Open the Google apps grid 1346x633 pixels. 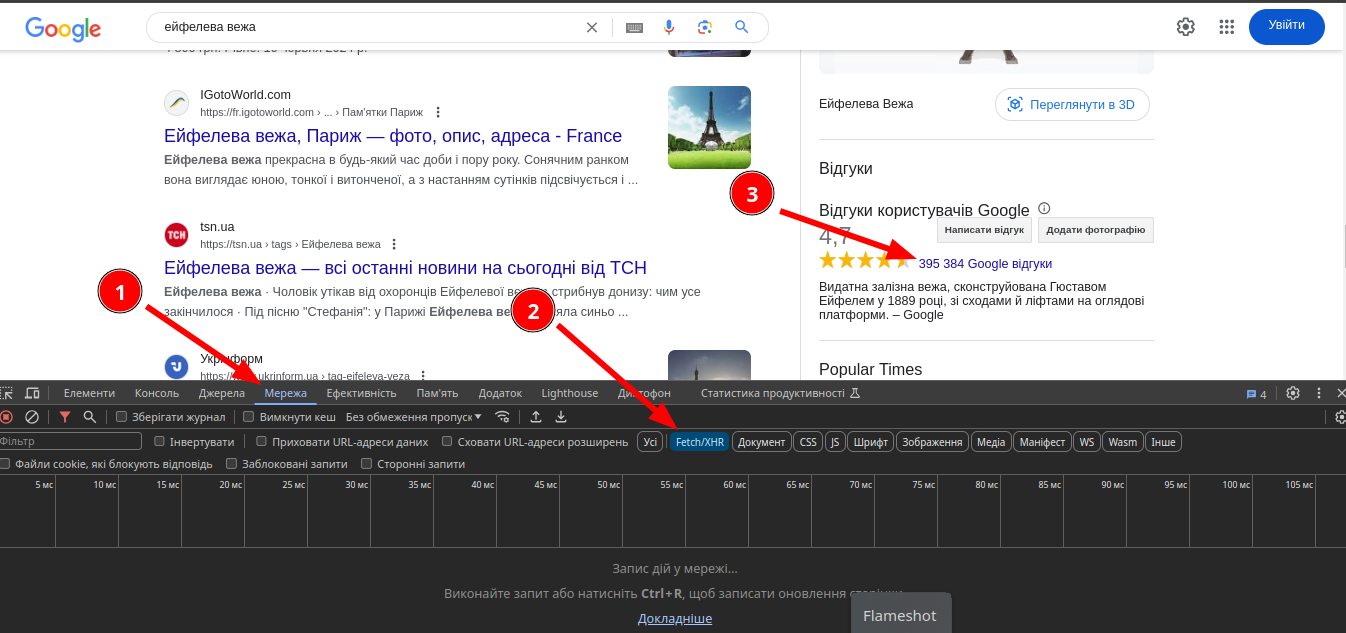coord(1227,27)
